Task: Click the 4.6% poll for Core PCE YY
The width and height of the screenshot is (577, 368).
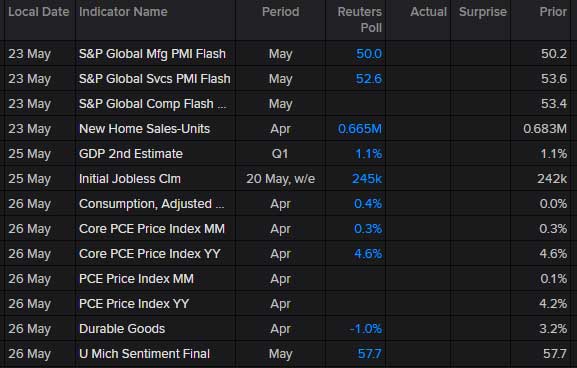Action: 368,254
